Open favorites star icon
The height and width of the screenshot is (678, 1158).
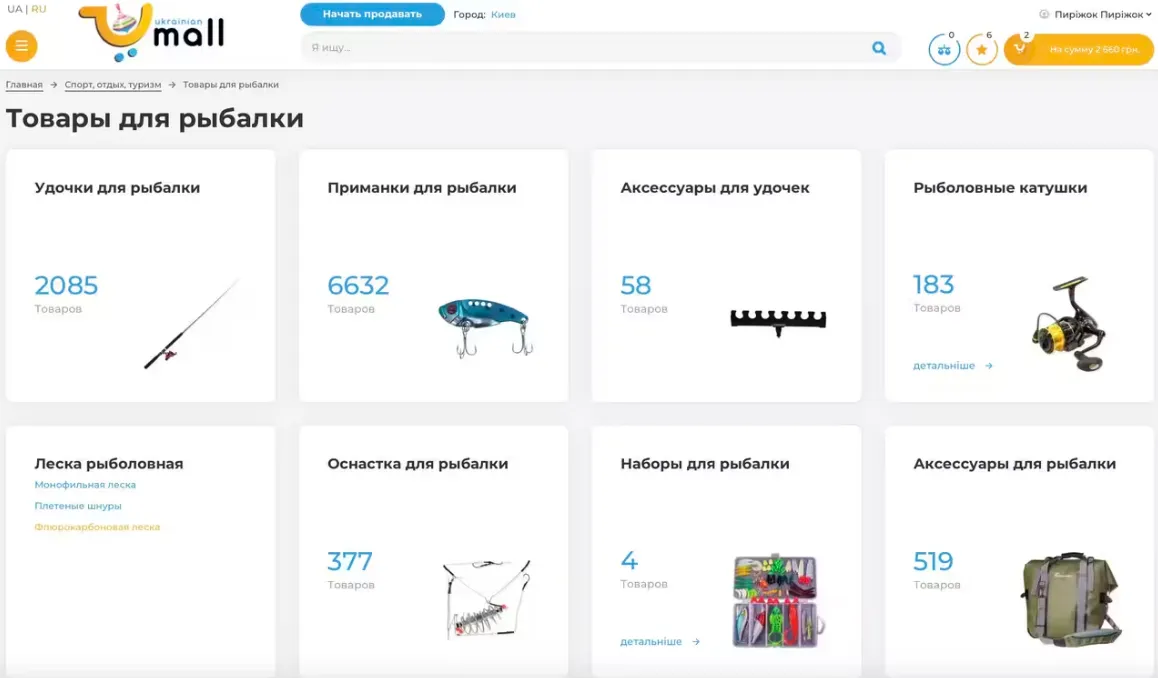(x=981, y=49)
